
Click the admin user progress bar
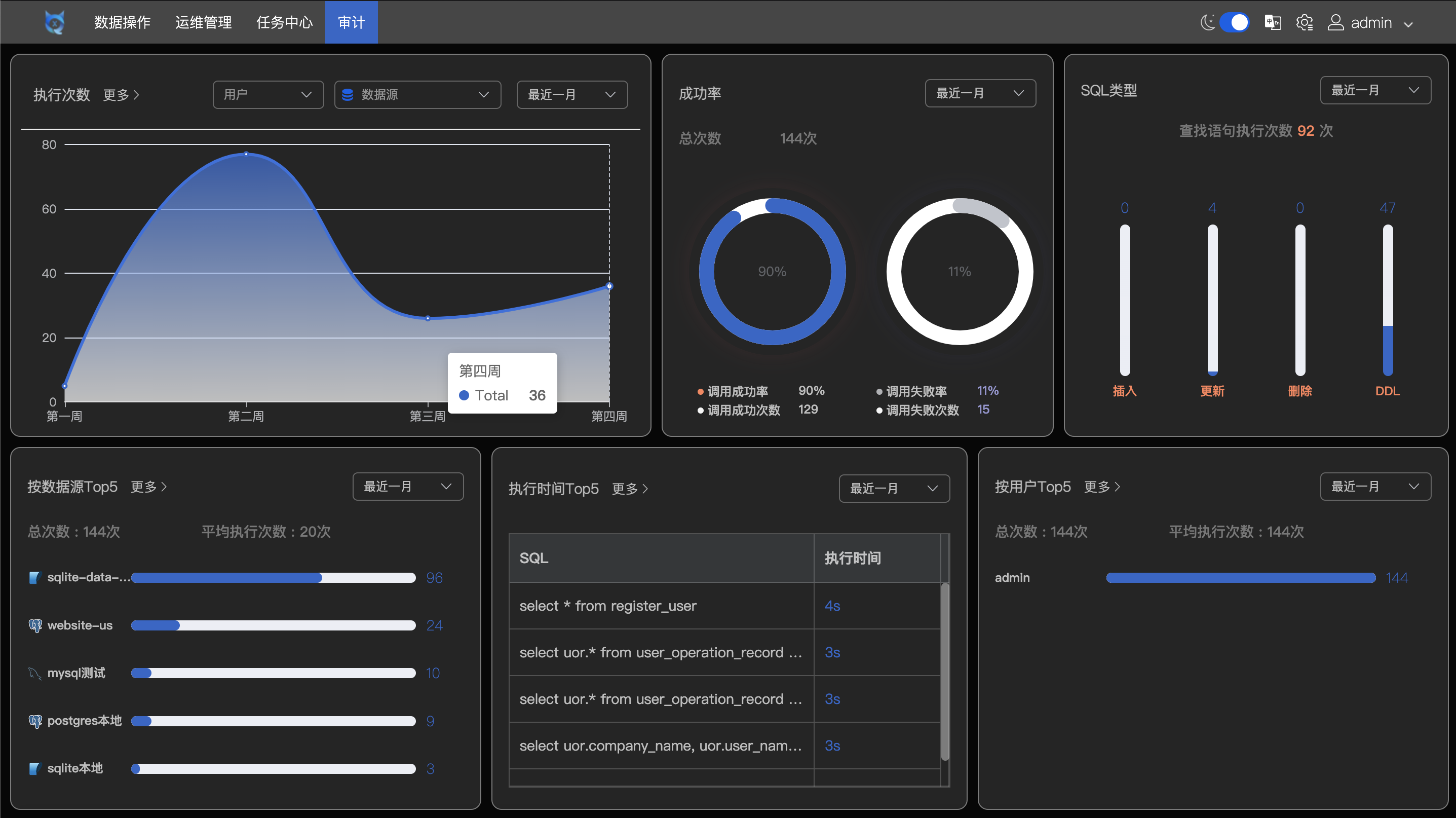(1241, 577)
